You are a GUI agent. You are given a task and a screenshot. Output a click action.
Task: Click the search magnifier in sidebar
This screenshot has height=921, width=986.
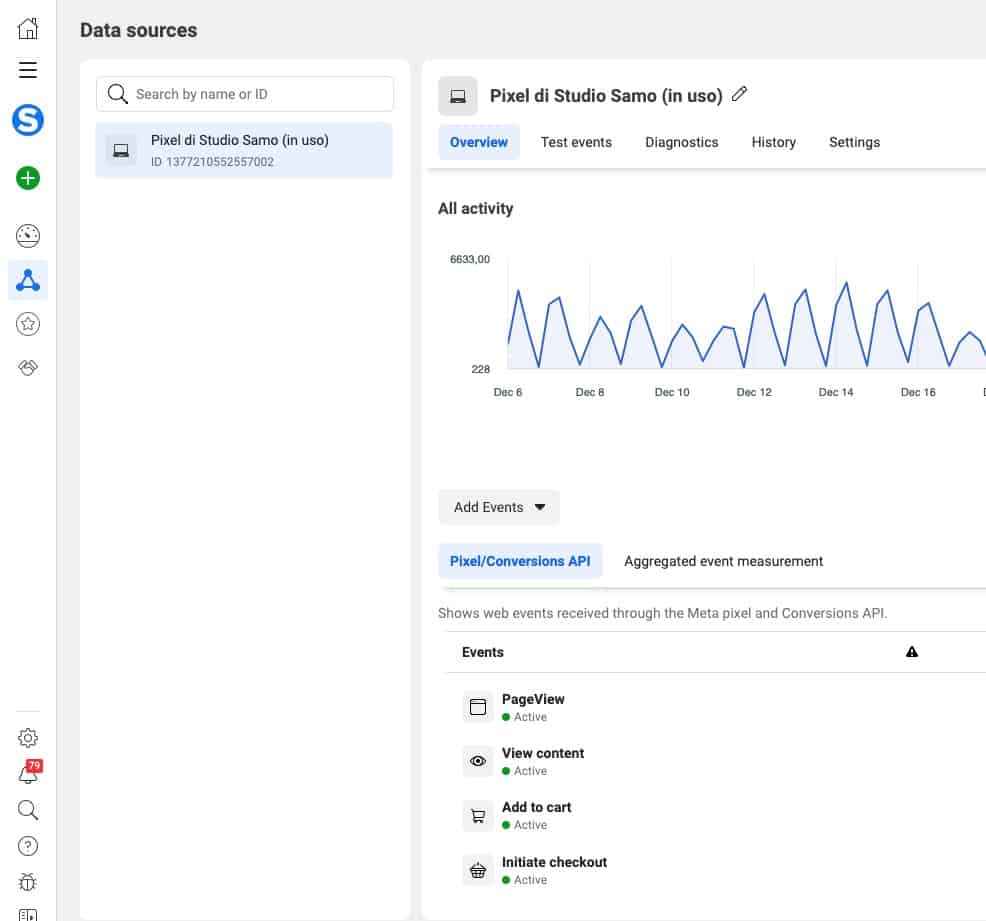(28, 810)
